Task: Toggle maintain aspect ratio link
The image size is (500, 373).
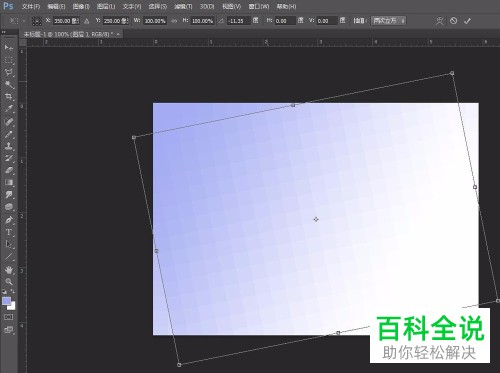Action: pos(174,21)
